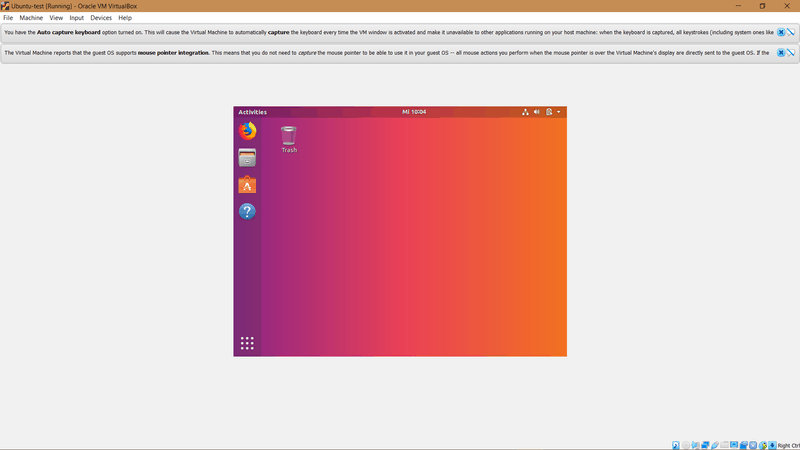800x450 pixels.
Task: Click the CPU virtualization status icon
Action: pyautogui.click(x=753, y=445)
